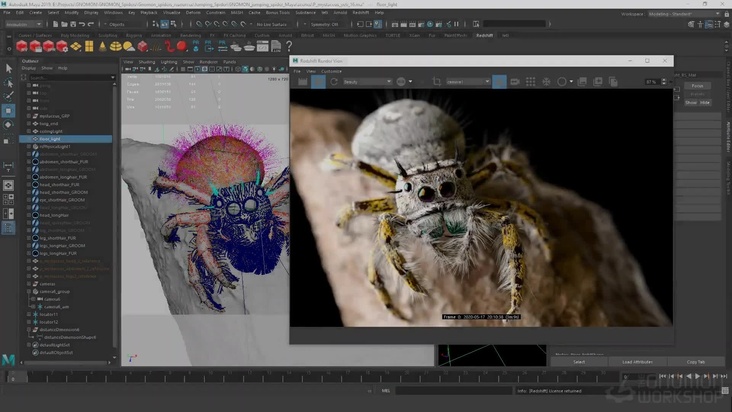The image size is (732, 412).
Task: Click the open scene folder icon
Action: [64, 24]
